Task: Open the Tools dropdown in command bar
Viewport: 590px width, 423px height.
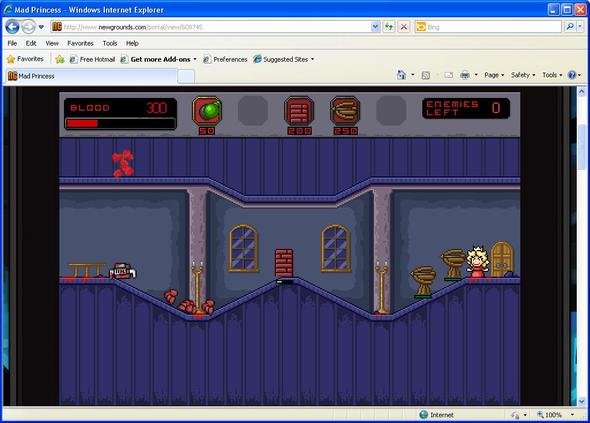Action: 552,75
